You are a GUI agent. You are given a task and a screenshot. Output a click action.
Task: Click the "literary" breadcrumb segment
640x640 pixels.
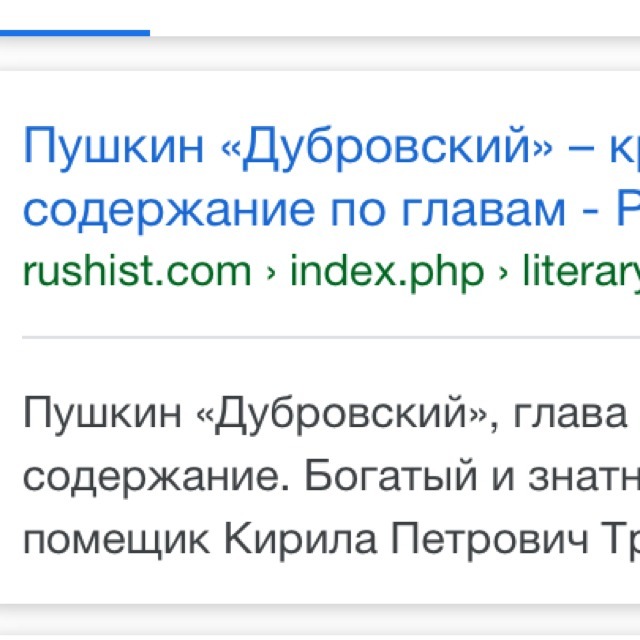click(582, 270)
